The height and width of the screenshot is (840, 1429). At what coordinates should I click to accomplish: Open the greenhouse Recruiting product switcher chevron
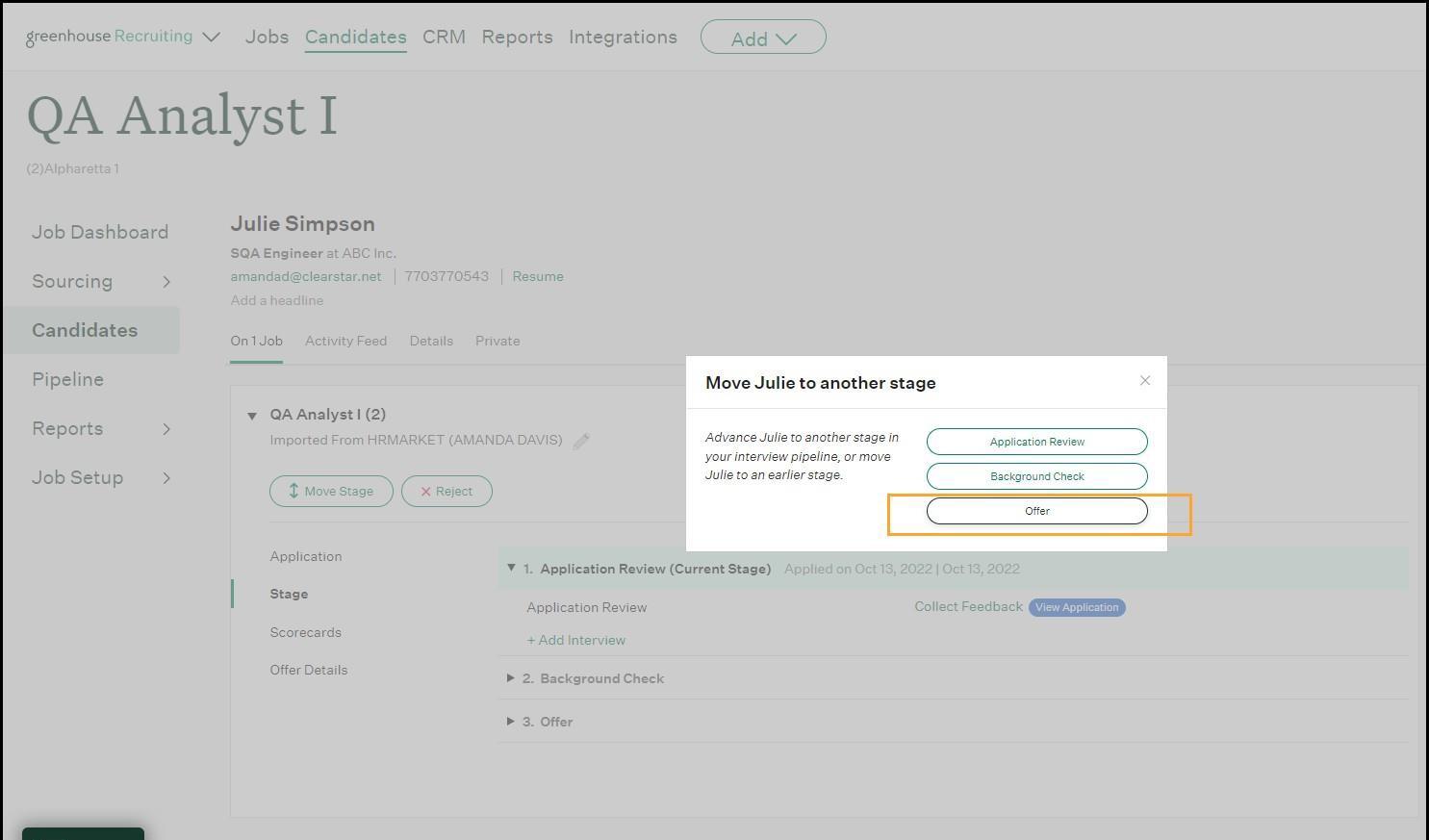tap(212, 38)
